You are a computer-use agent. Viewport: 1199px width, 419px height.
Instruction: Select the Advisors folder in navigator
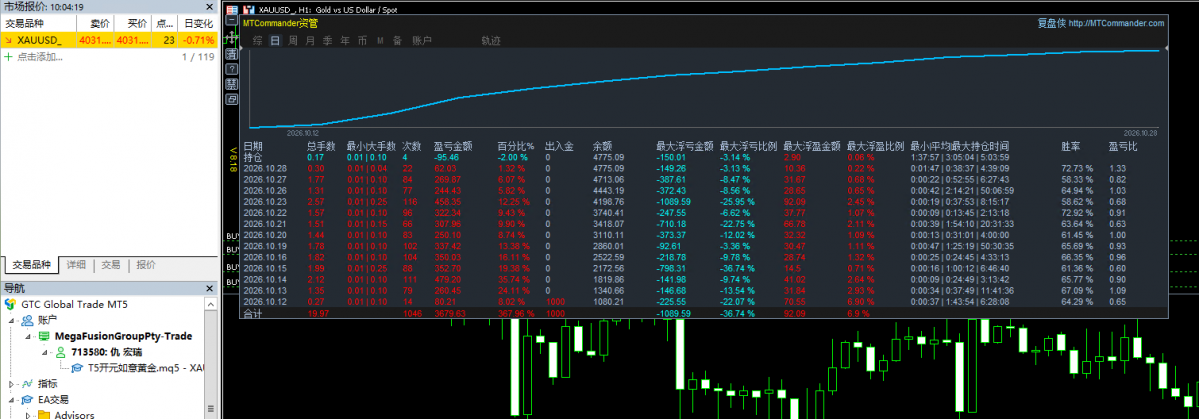pos(73,415)
